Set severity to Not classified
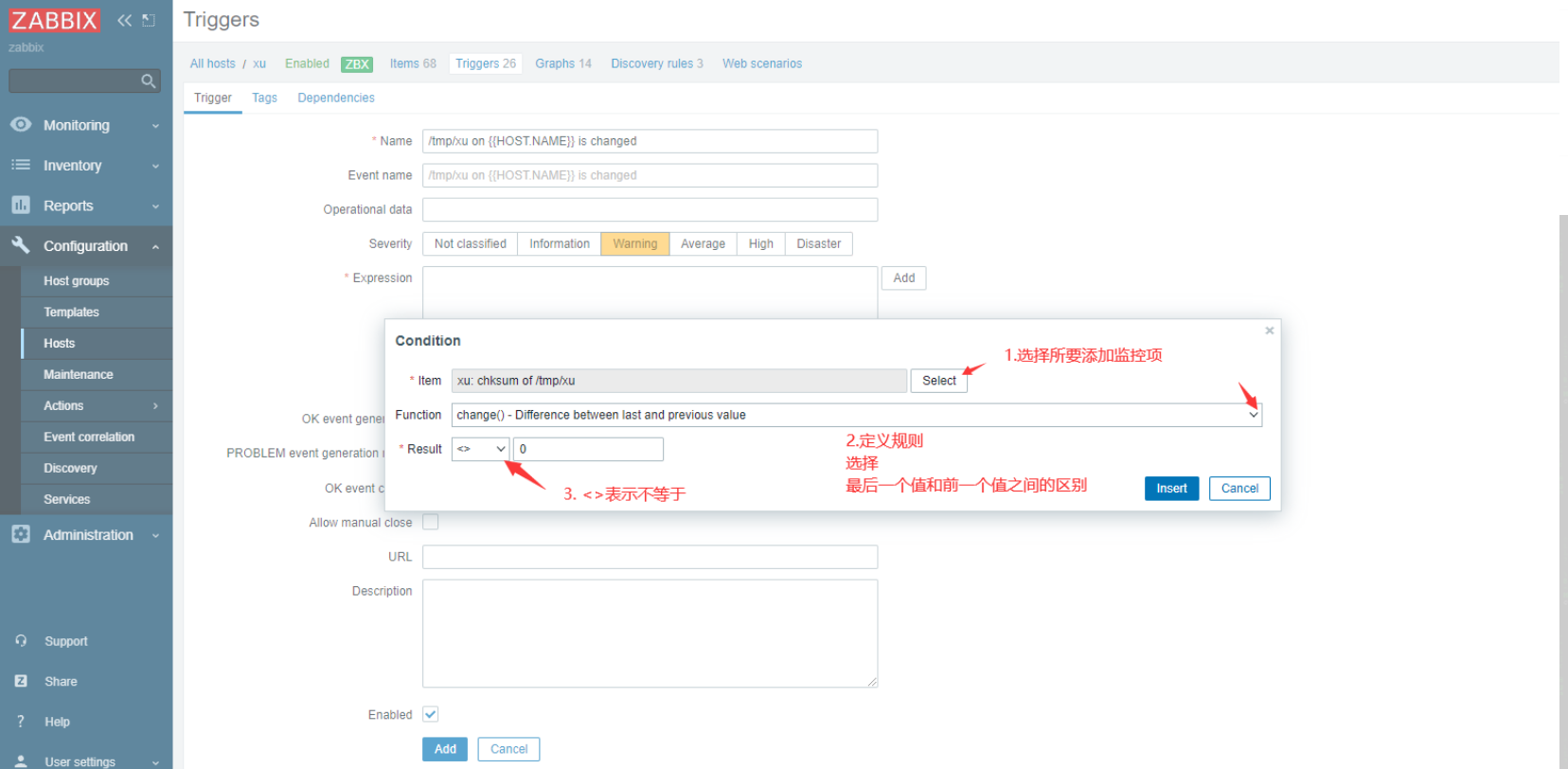Viewport: 1568px width, 769px height. pos(470,244)
